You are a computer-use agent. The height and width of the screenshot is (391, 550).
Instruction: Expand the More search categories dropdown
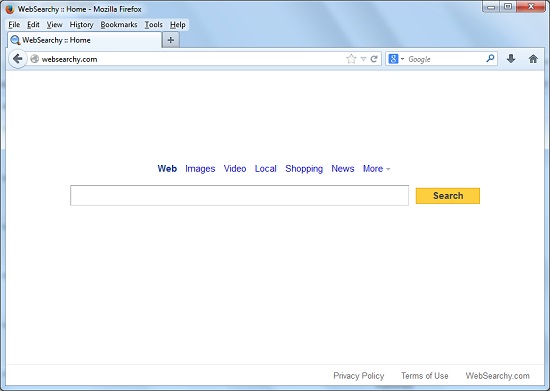(x=376, y=169)
